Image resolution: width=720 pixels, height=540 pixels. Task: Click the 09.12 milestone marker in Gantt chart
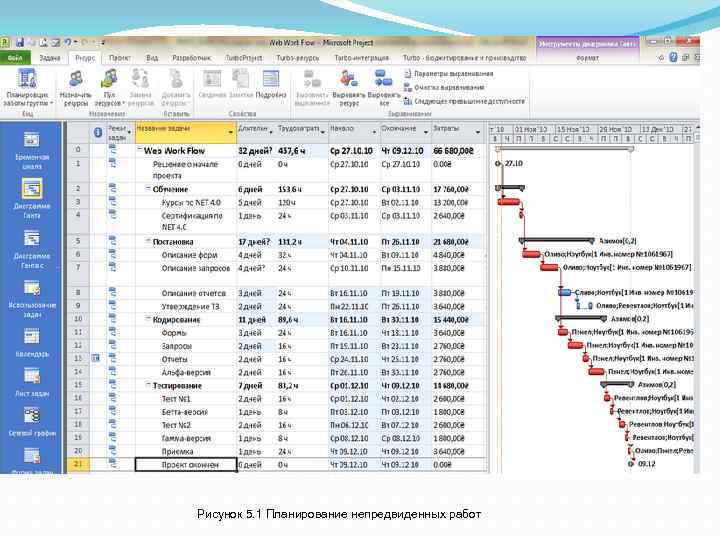coord(631,464)
